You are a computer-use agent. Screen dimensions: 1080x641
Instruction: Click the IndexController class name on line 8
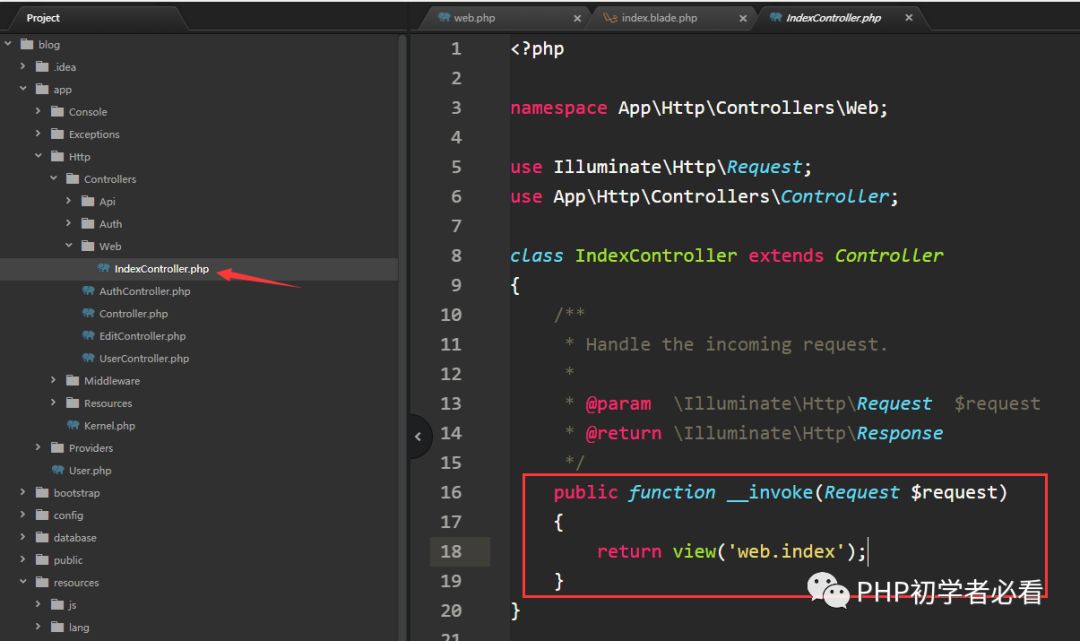(656, 255)
